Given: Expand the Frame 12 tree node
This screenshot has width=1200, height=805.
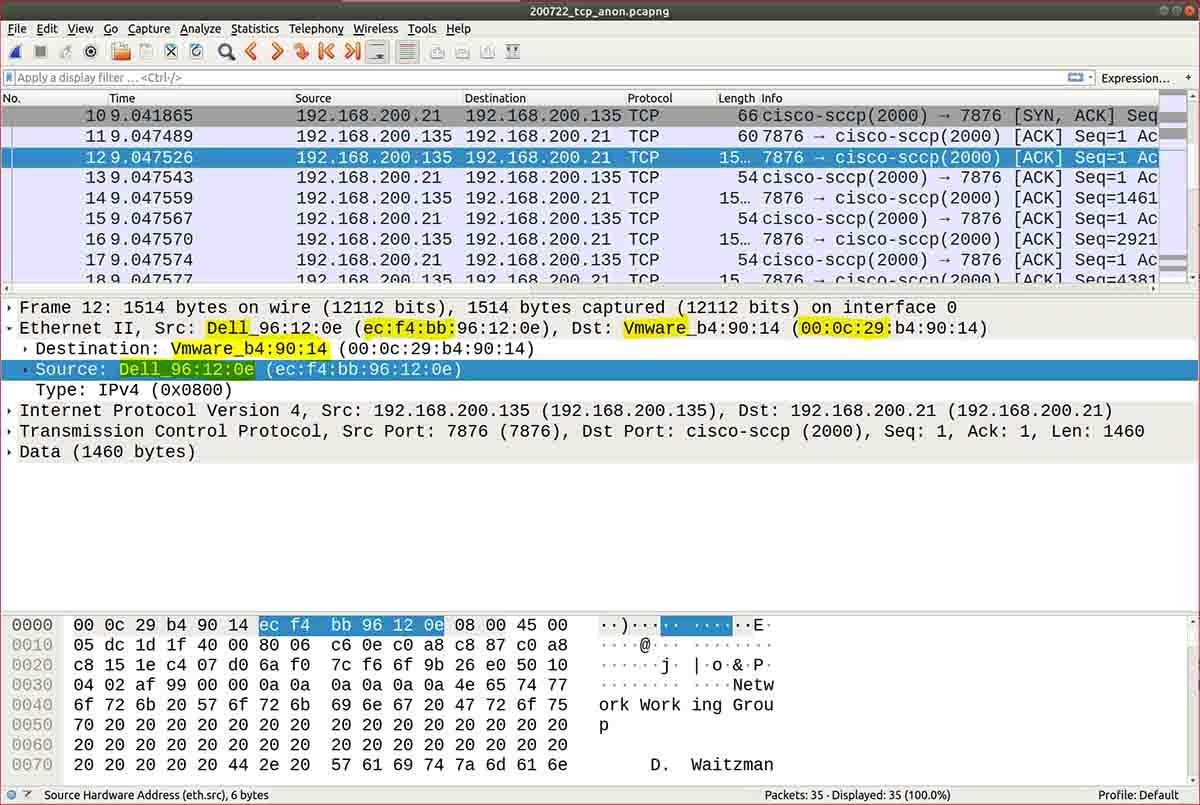Looking at the screenshot, I should point(10,308).
